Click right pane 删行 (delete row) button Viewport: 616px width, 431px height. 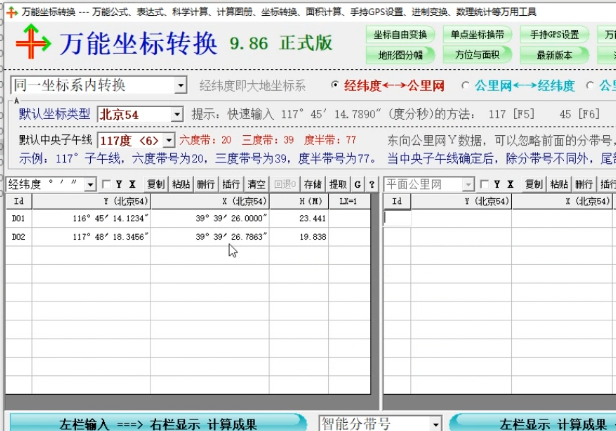coord(584,184)
